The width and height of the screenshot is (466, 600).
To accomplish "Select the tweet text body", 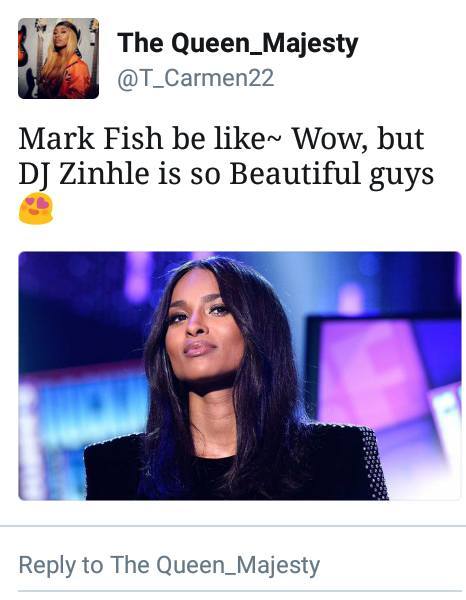I will click(x=226, y=174).
